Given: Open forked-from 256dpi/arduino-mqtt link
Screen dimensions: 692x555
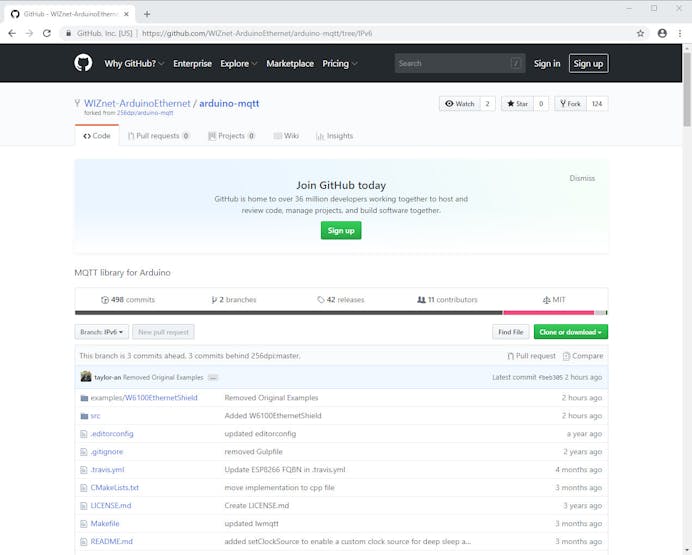Looking at the screenshot, I should [145, 113].
